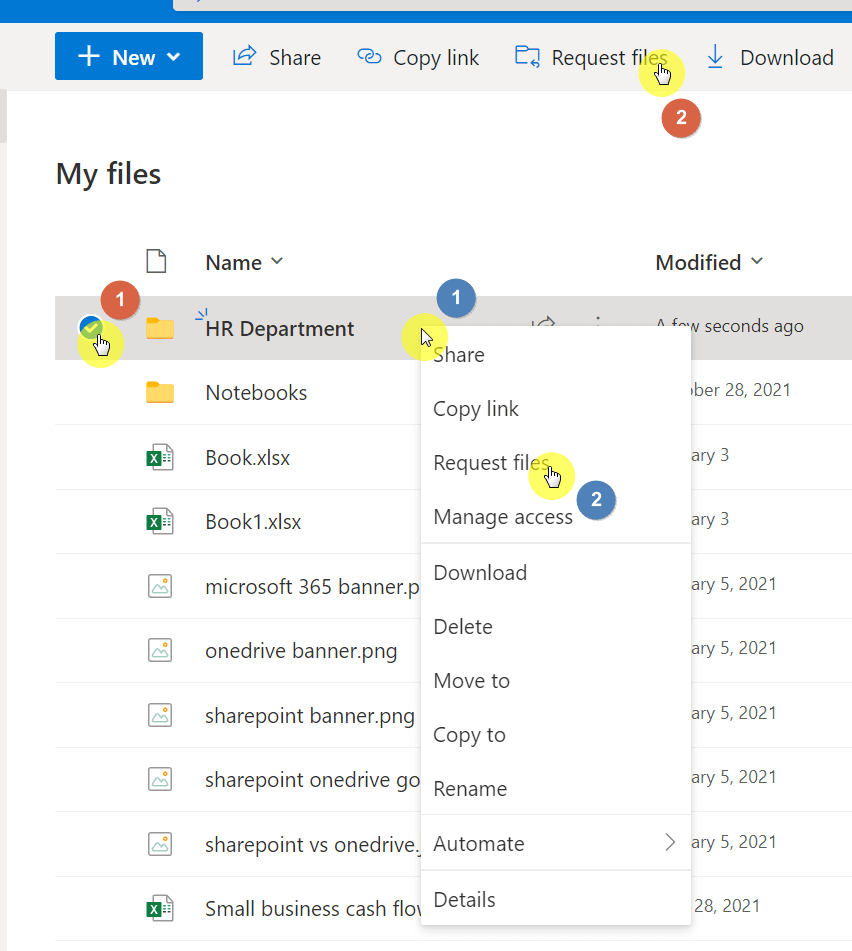
Task: Click Excel icon for Small business cash flow
Action: [160, 909]
